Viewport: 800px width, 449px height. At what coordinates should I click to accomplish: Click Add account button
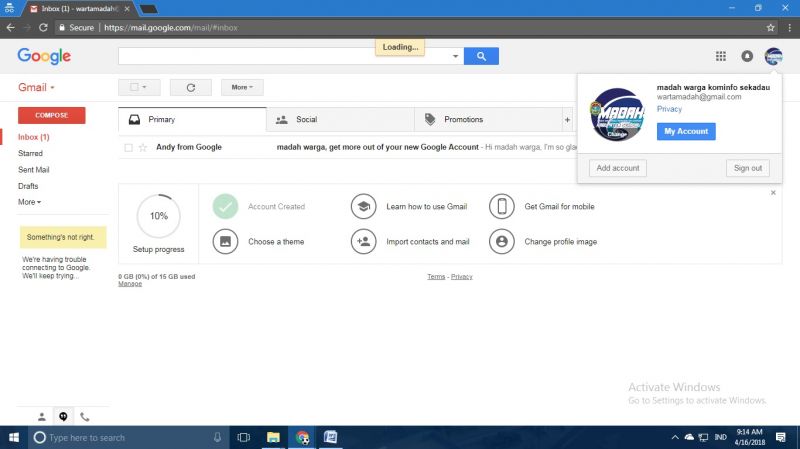(617, 168)
